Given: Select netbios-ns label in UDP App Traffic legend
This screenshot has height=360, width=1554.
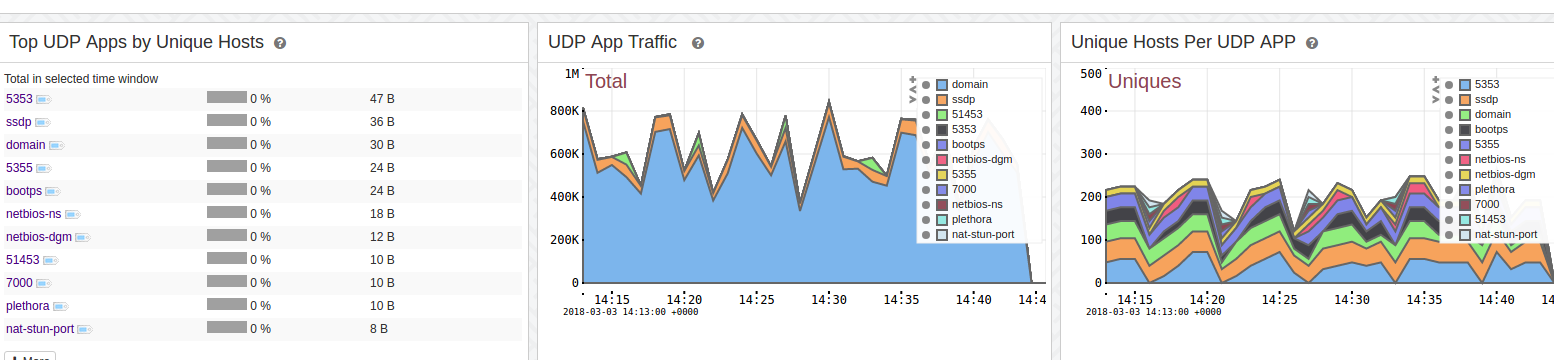Looking at the screenshot, I should [977, 204].
